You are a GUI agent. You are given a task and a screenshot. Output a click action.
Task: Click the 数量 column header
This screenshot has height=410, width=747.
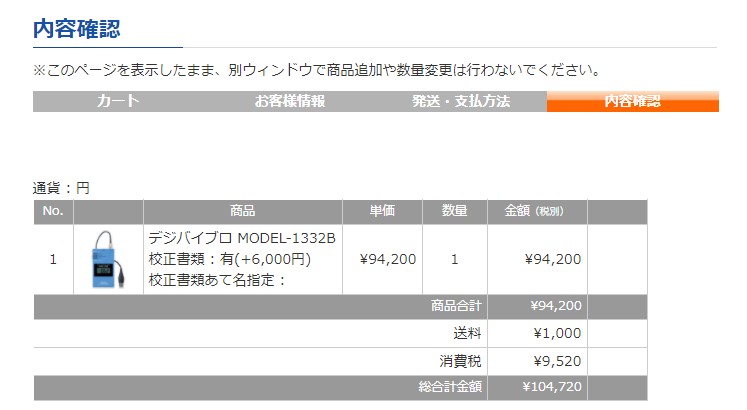(x=454, y=211)
